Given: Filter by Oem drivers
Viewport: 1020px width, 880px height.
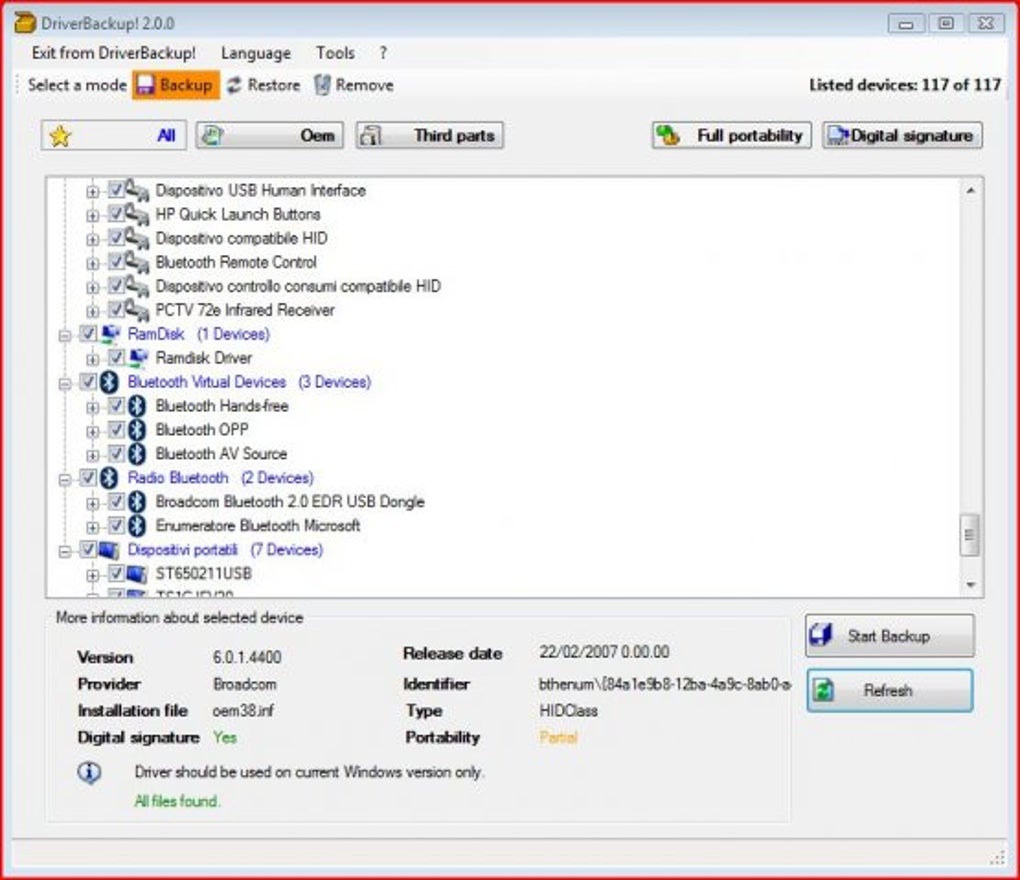Looking at the screenshot, I should click(269, 135).
